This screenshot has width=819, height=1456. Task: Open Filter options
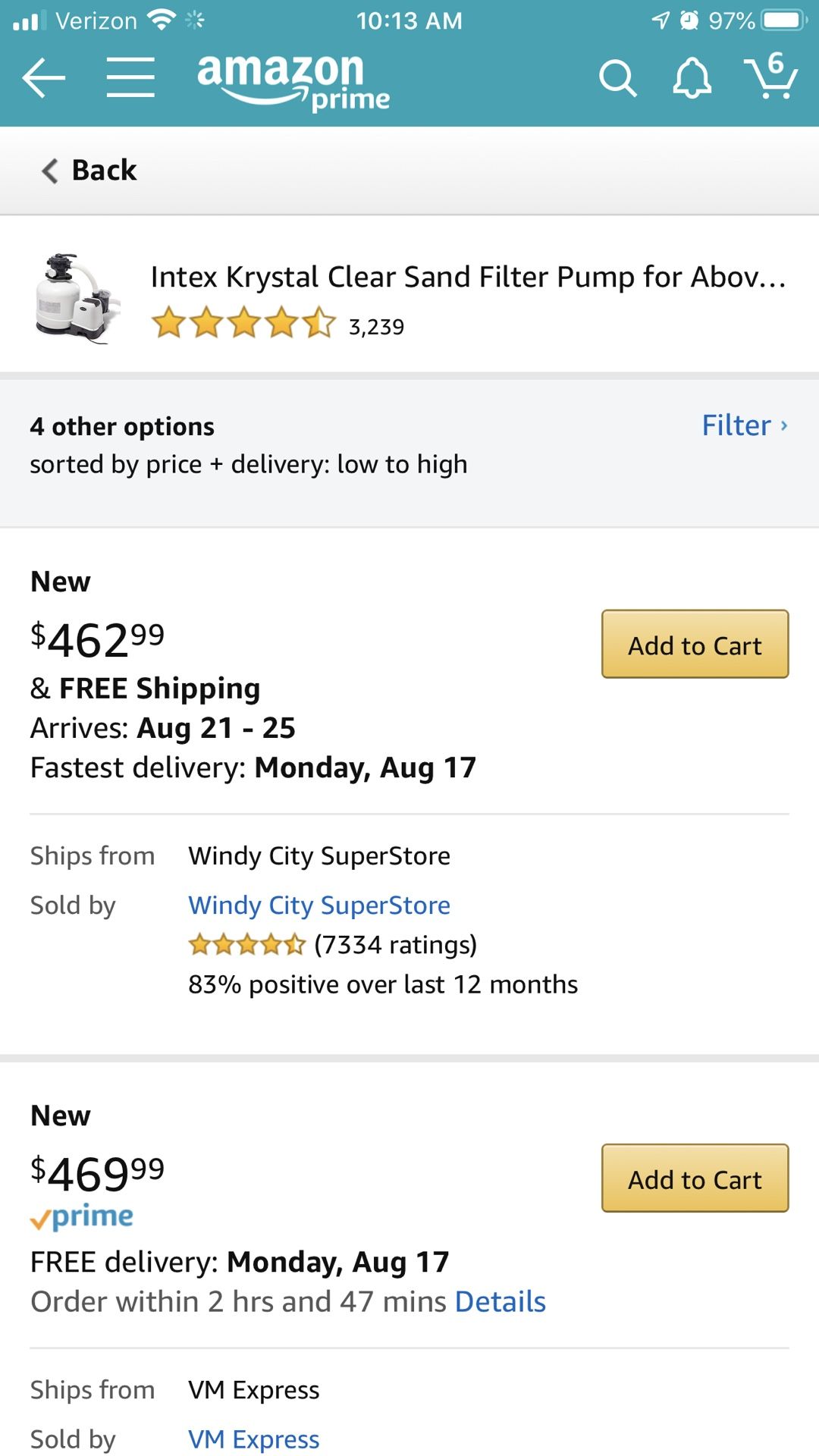[744, 425]
